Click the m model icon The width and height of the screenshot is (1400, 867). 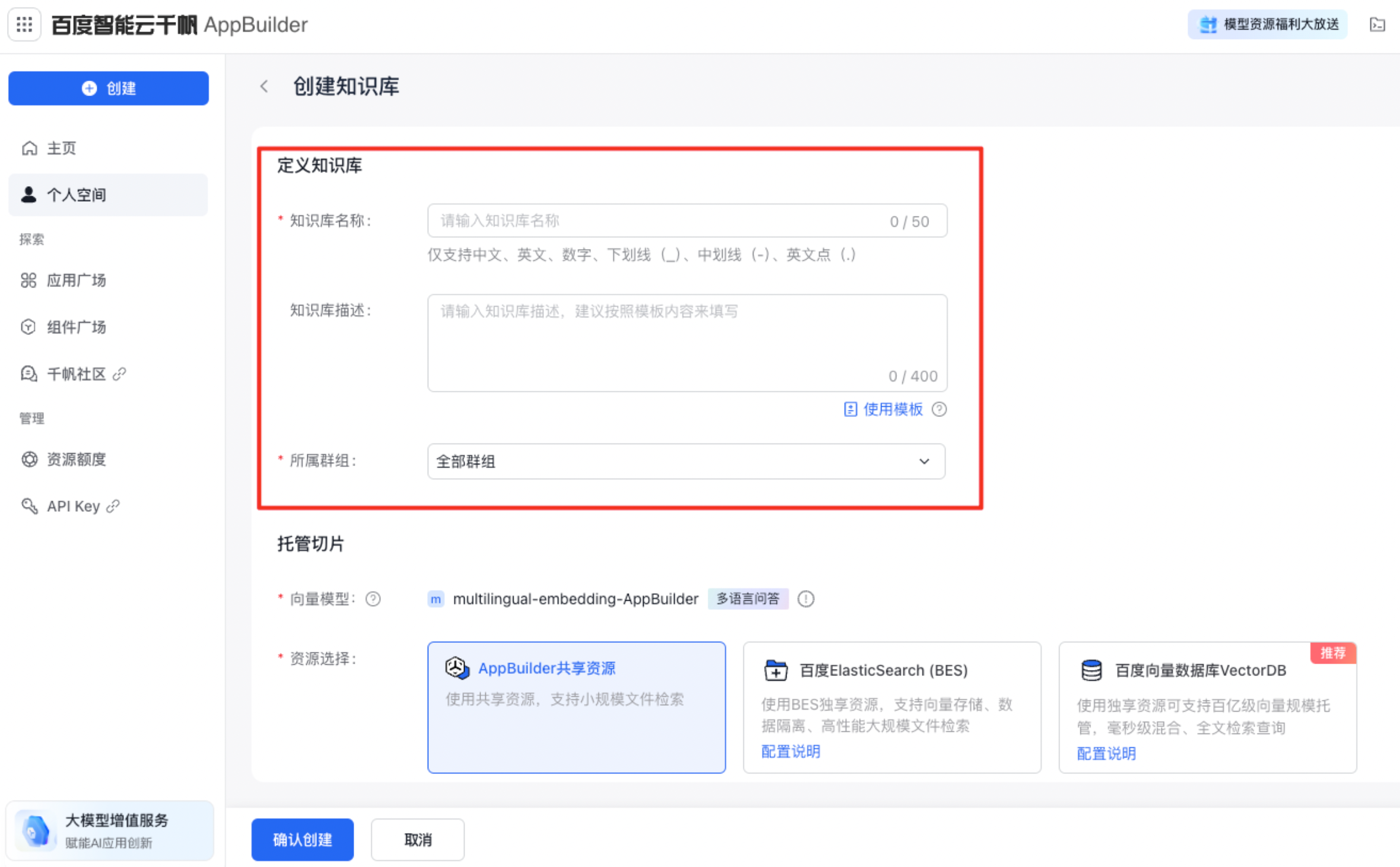[x=436, y=599]
